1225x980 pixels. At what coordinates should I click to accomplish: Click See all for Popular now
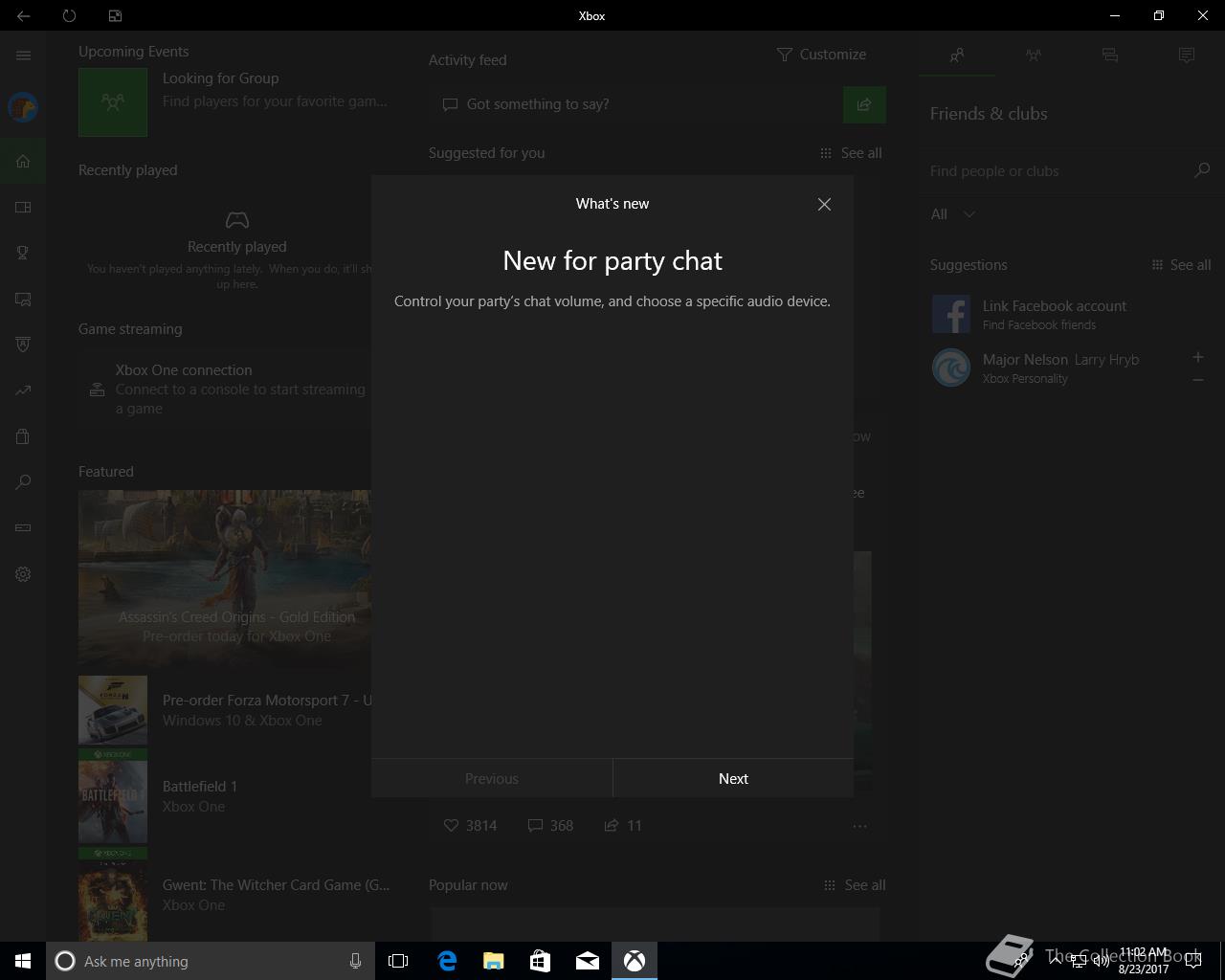pos(855,885)
